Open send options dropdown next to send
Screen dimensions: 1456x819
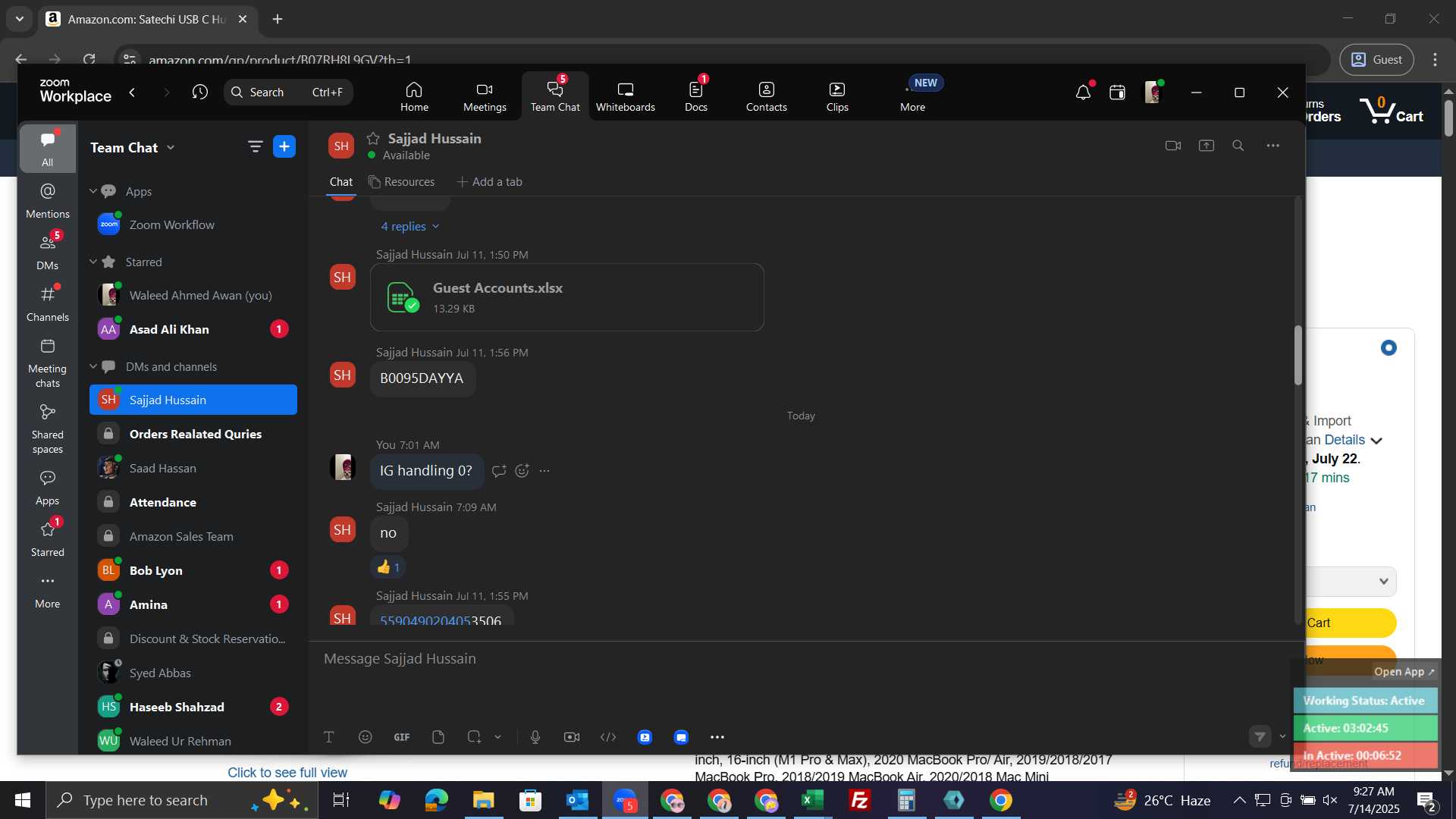coord(1282,736)
